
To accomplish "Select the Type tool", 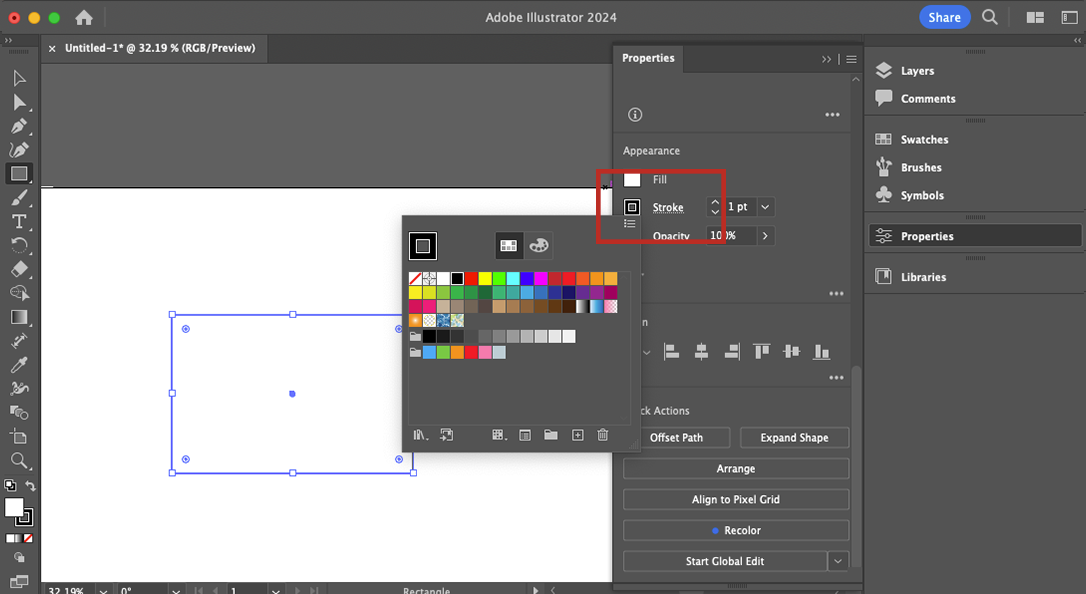I will pyautogui.click(x=19, y=222).
